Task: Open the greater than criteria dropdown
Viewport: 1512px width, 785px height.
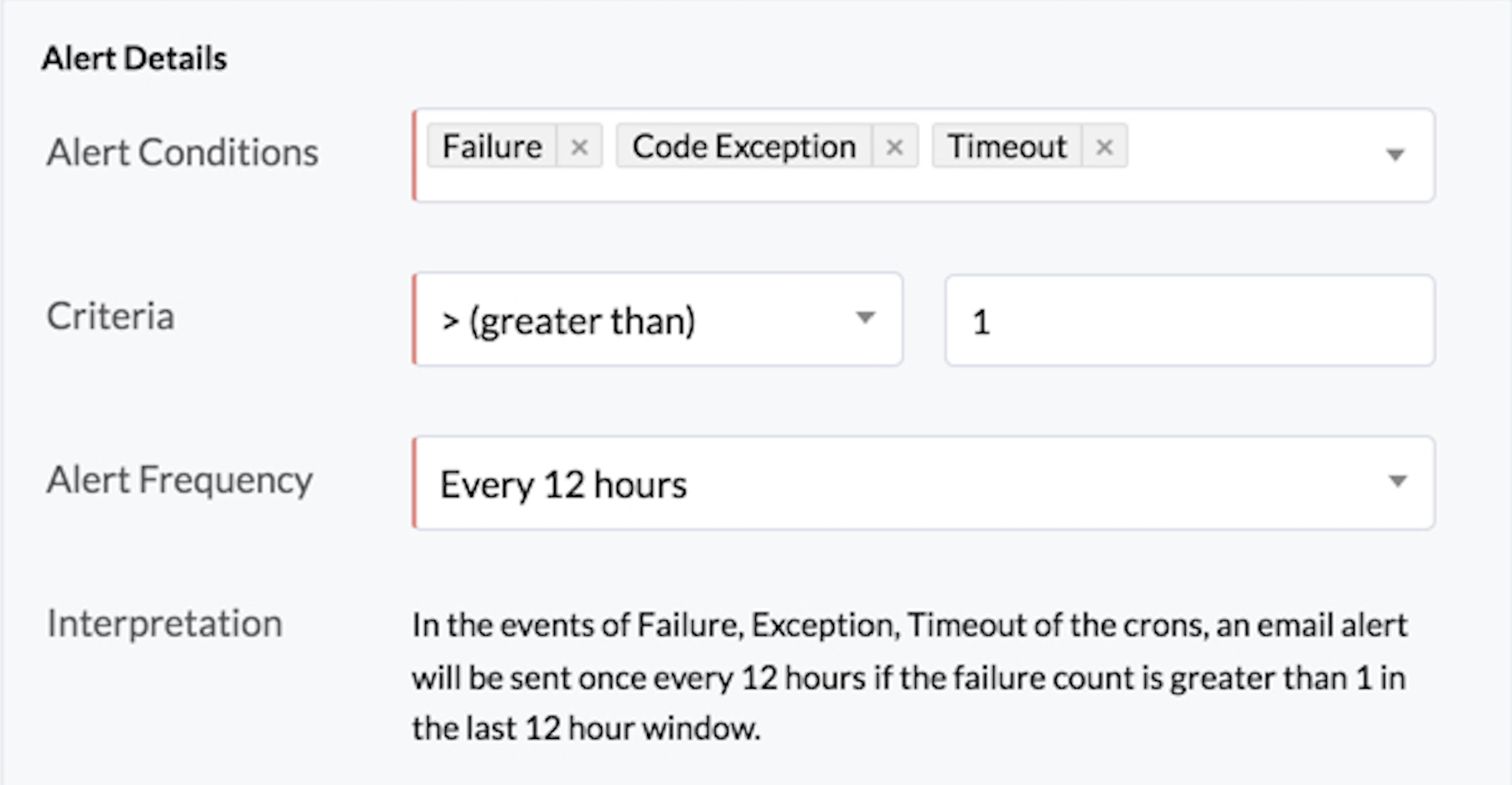Action: (867, 318)
